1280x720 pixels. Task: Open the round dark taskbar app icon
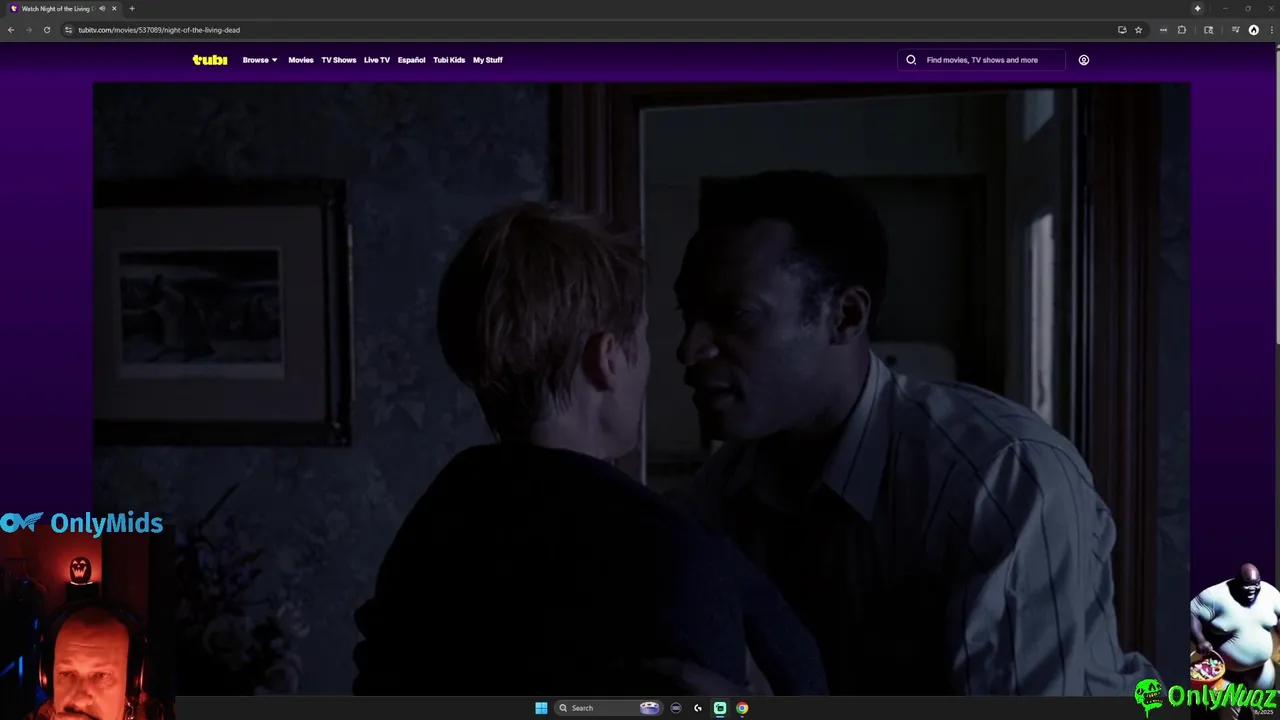coord(676,708)
